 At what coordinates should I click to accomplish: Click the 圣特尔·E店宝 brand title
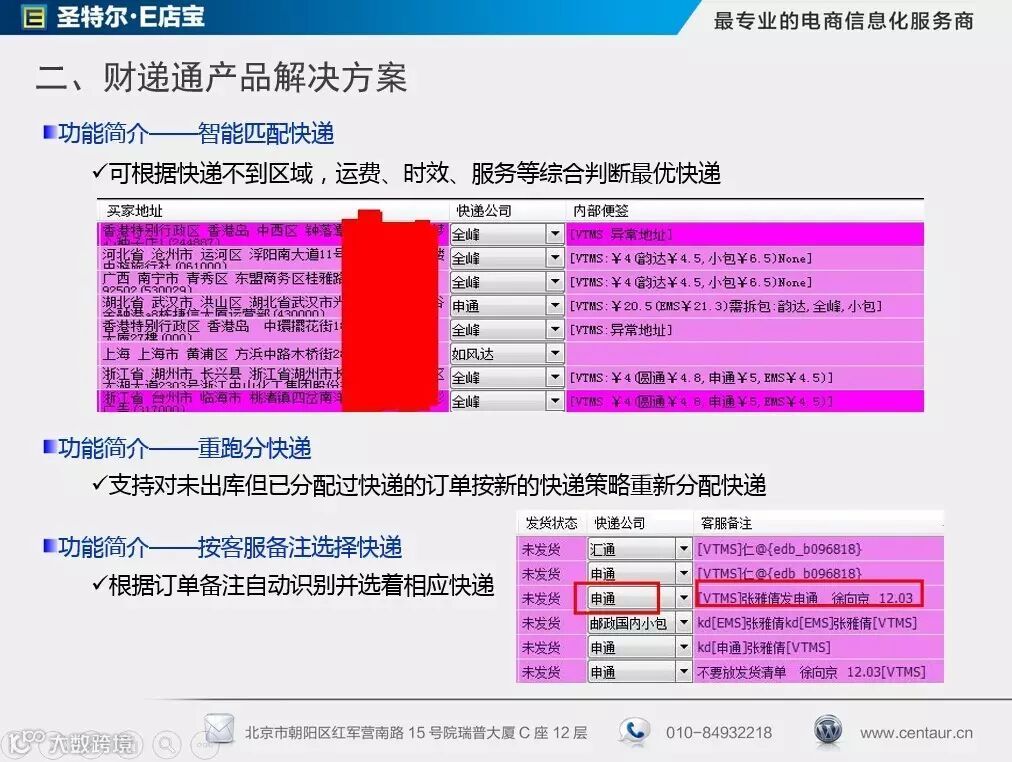pos(130,17)
